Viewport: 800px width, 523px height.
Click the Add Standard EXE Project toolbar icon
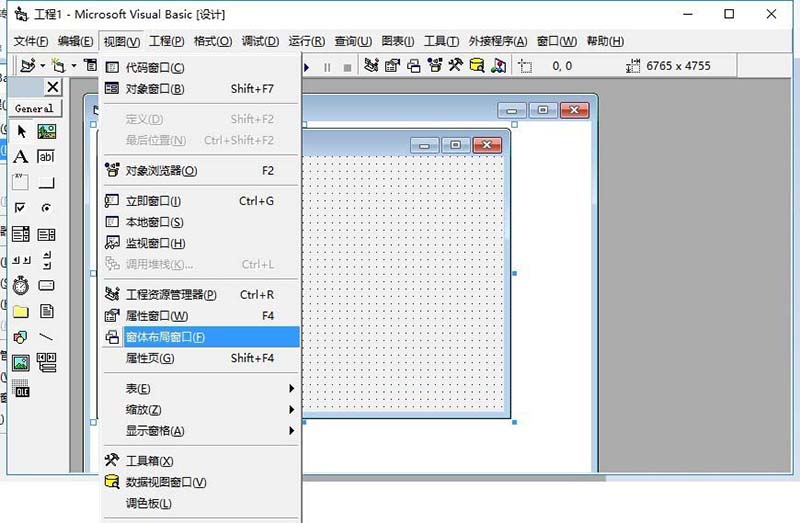coord(28,66)
